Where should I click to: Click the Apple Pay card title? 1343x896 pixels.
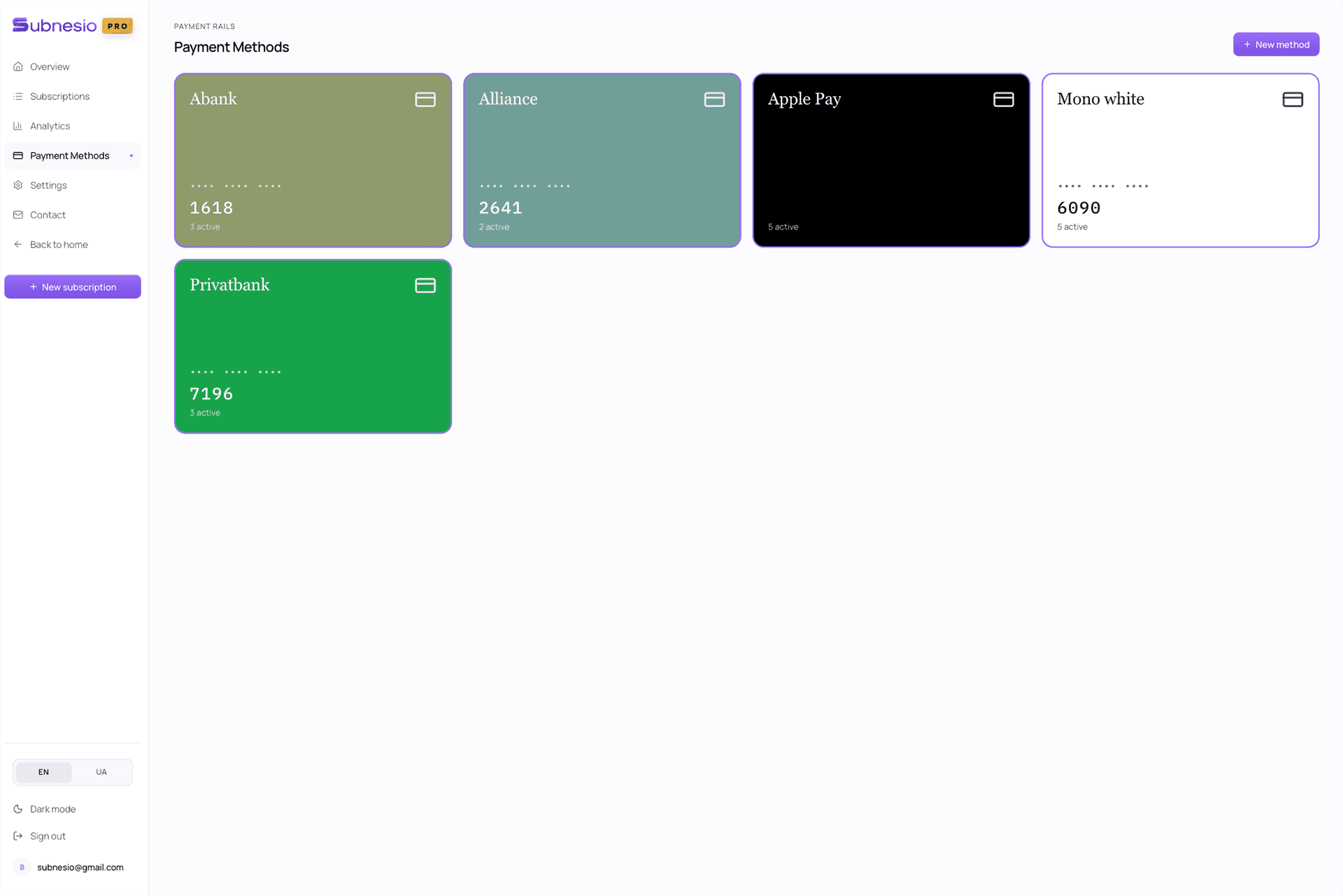click(804, 99)
